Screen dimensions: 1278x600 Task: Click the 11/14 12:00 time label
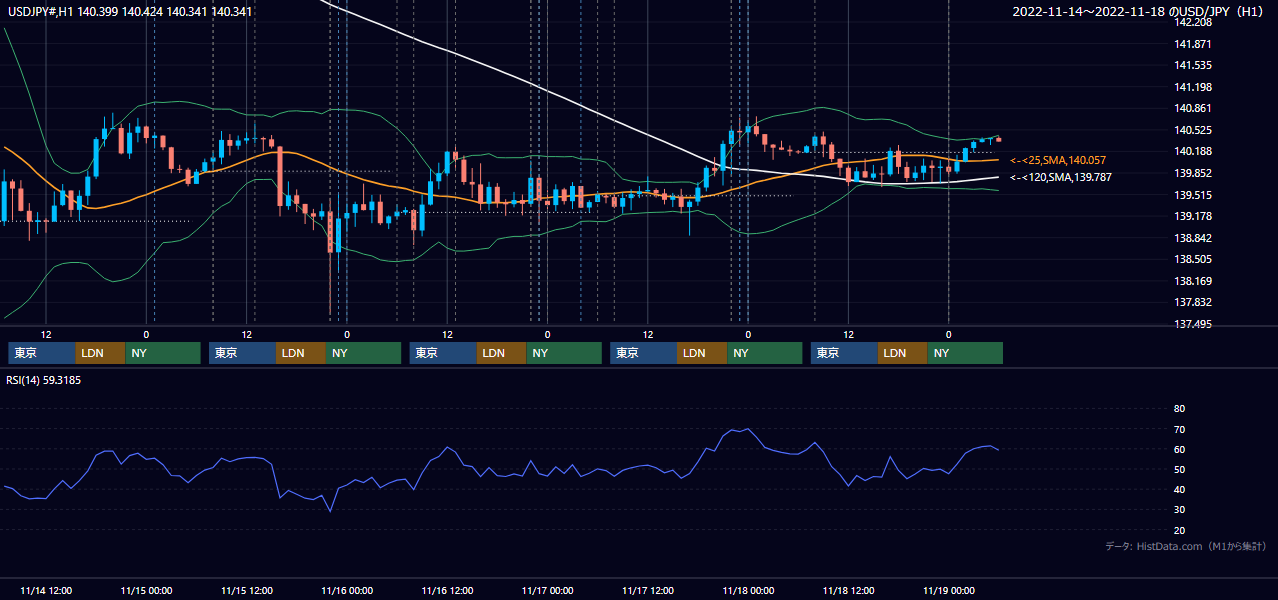[46, 590]
